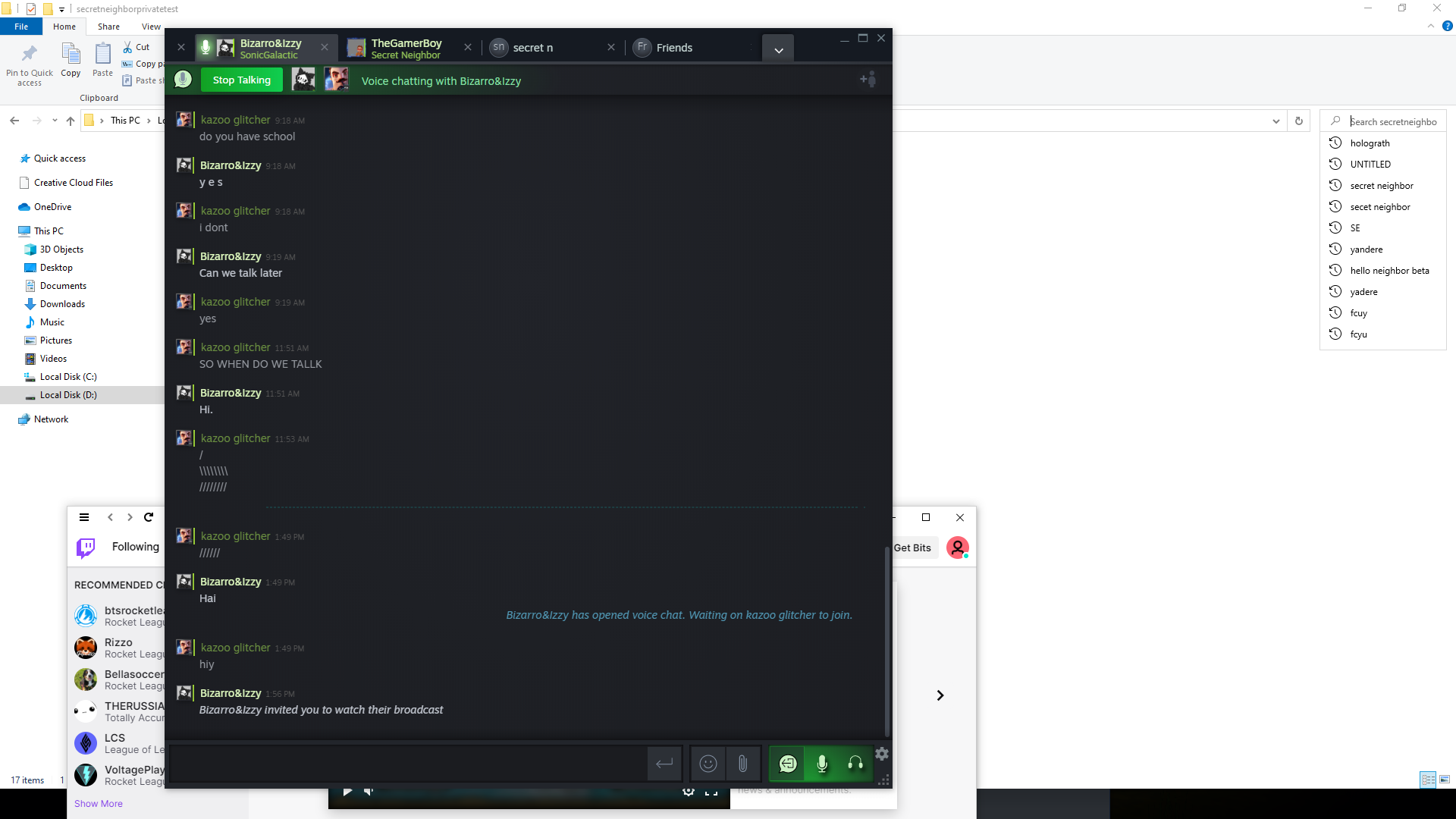Click green voice chat microphone bubble icon
The image size is (1456, 819).
click(183, 79)
